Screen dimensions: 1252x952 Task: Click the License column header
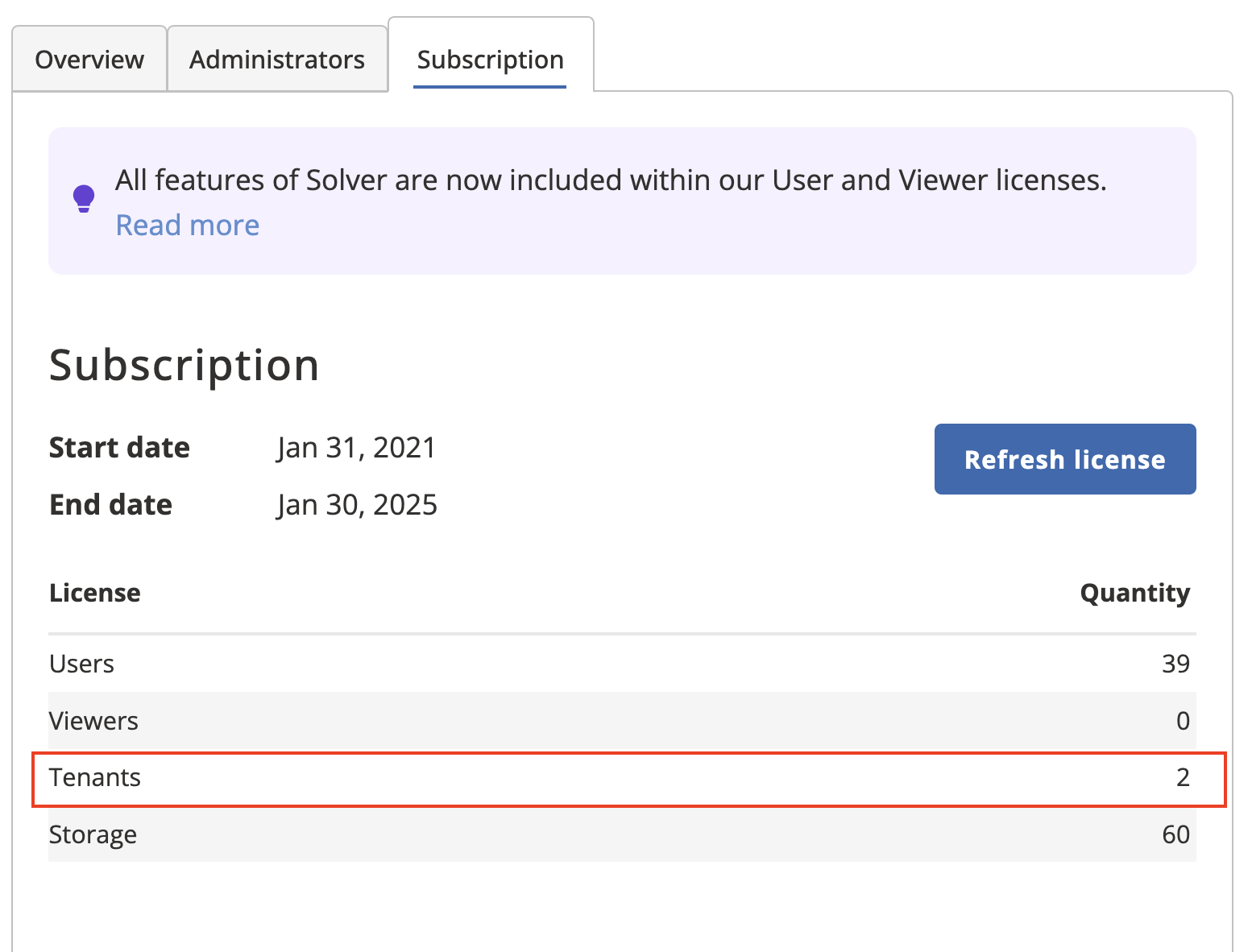pyautogui.click(x=94, y=593)
